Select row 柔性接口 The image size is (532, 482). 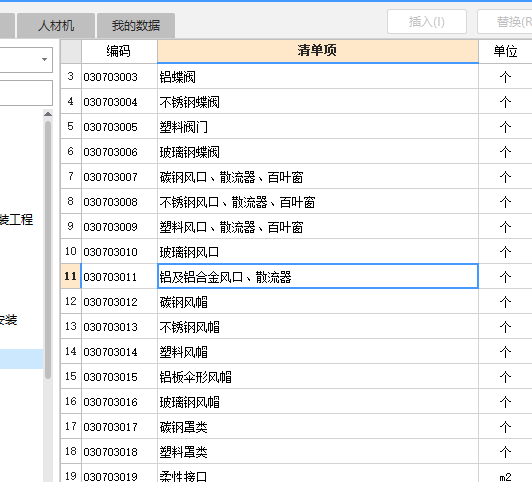pyautogui.click(x=318, y=474)
